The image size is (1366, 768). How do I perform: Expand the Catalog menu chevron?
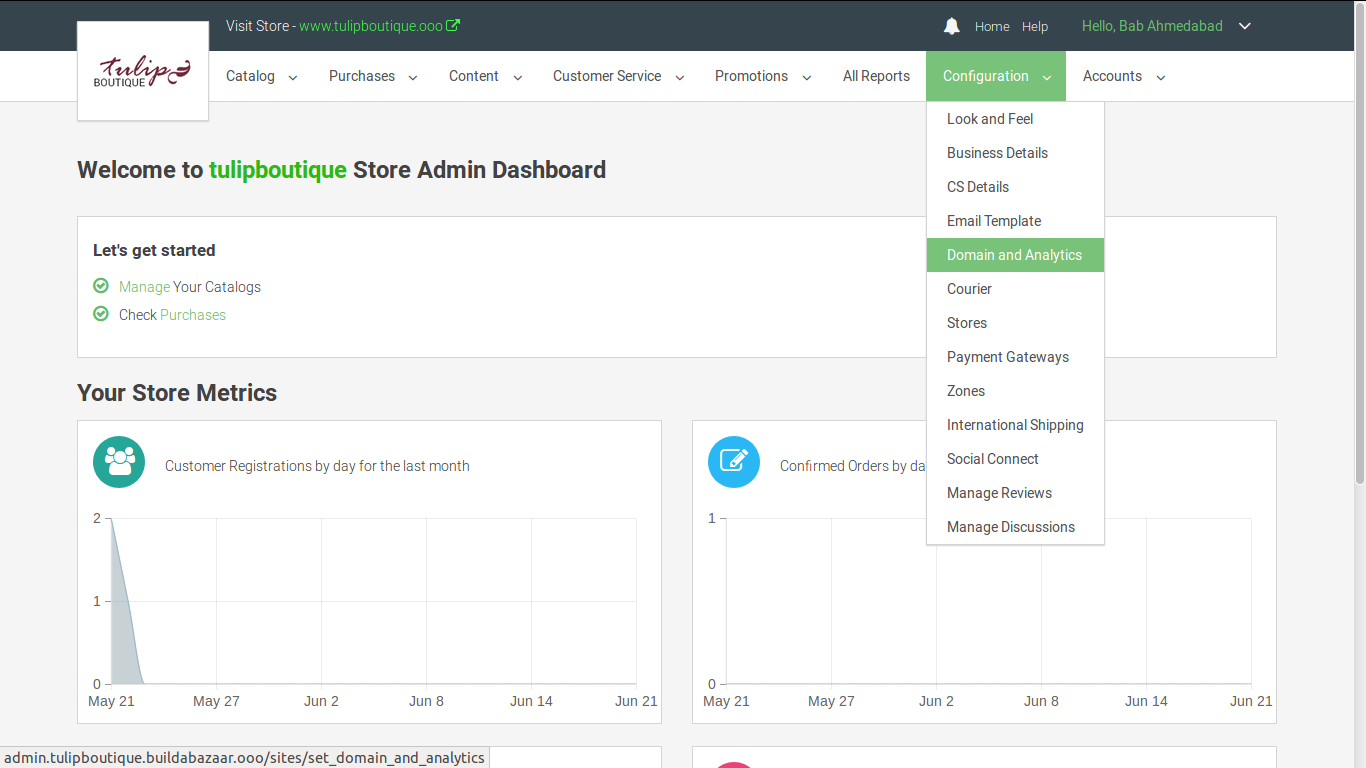(x=293, y=77)
